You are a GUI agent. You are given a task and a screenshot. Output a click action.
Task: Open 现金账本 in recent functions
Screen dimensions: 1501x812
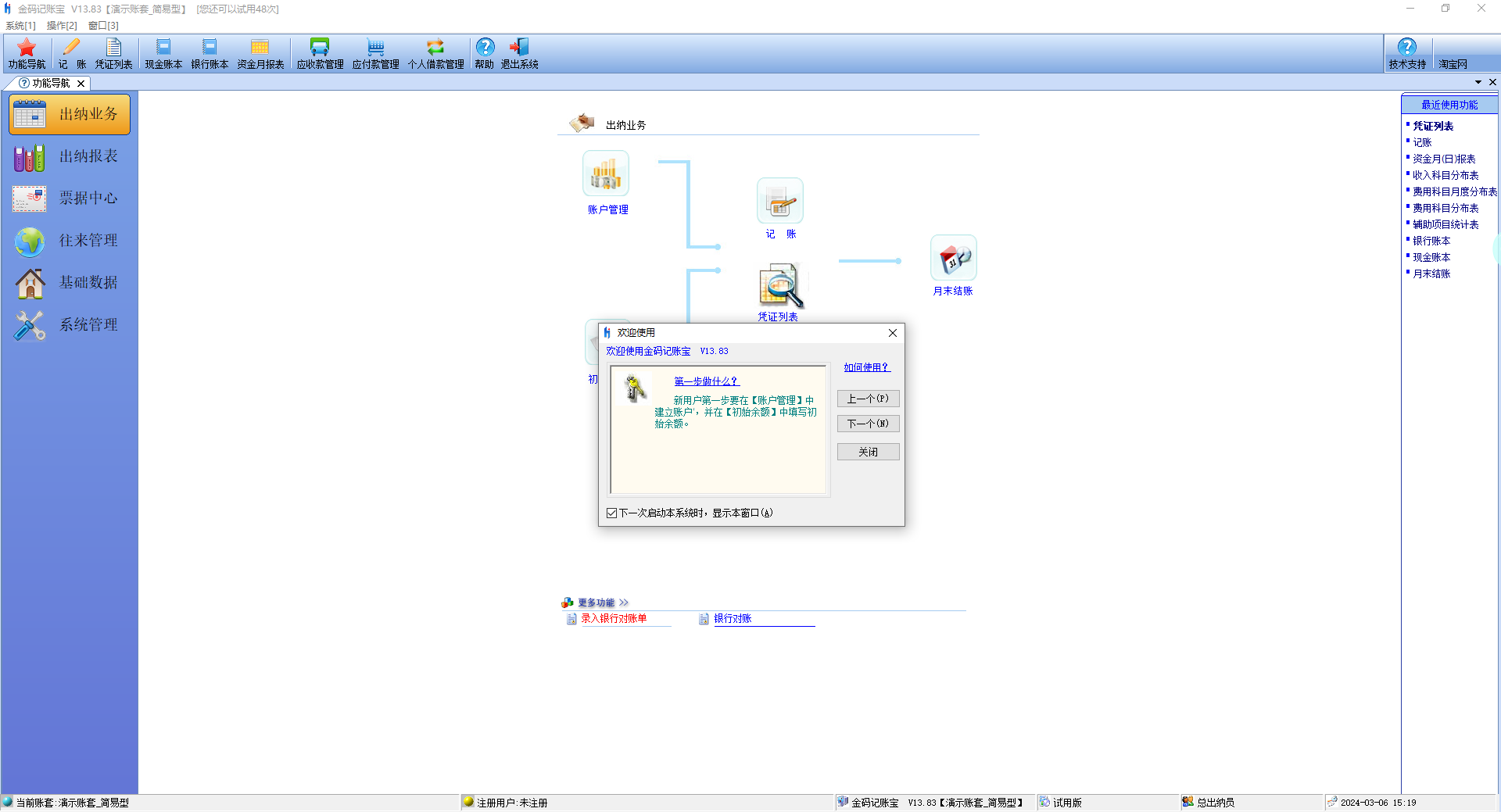(1431, 257)
